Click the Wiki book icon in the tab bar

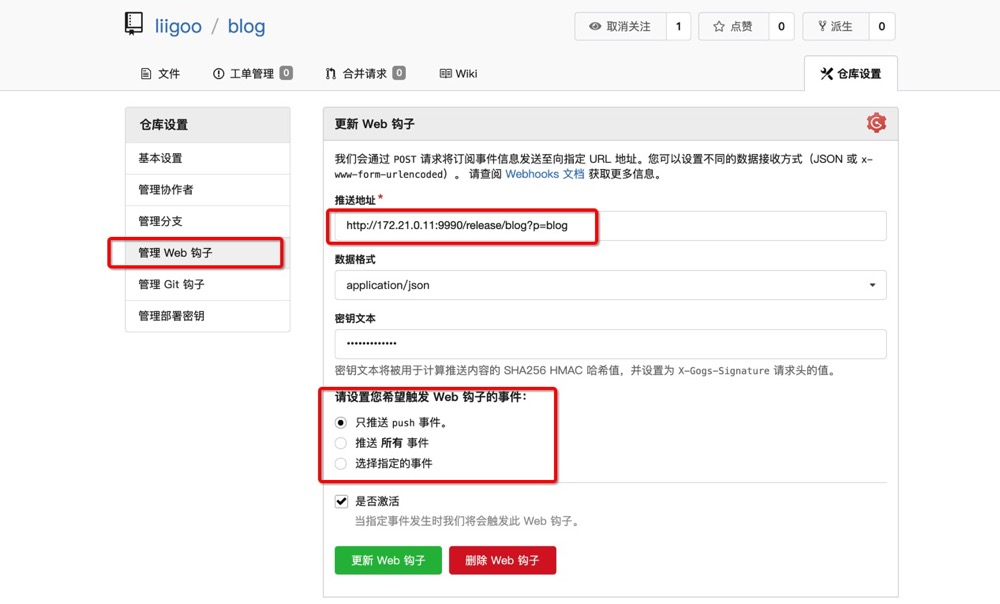click(x=446, y=74)
